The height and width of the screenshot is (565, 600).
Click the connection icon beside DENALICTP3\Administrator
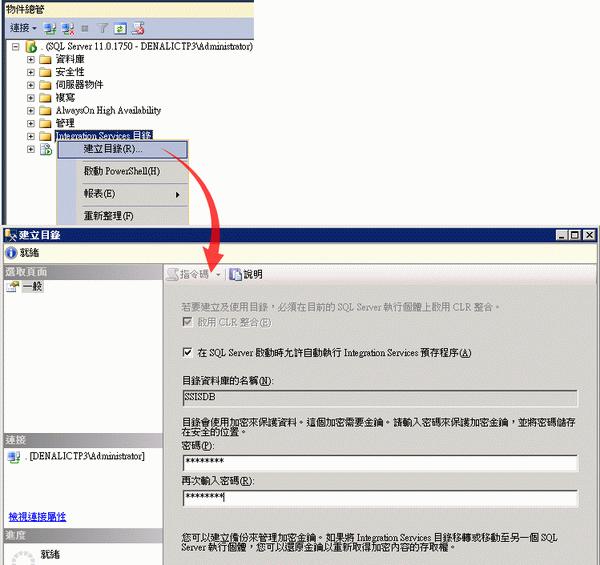[14, 457]
